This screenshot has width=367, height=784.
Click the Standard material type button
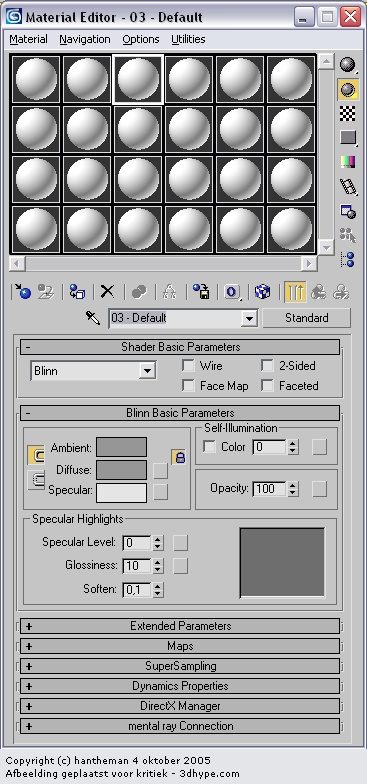[306, 318]
